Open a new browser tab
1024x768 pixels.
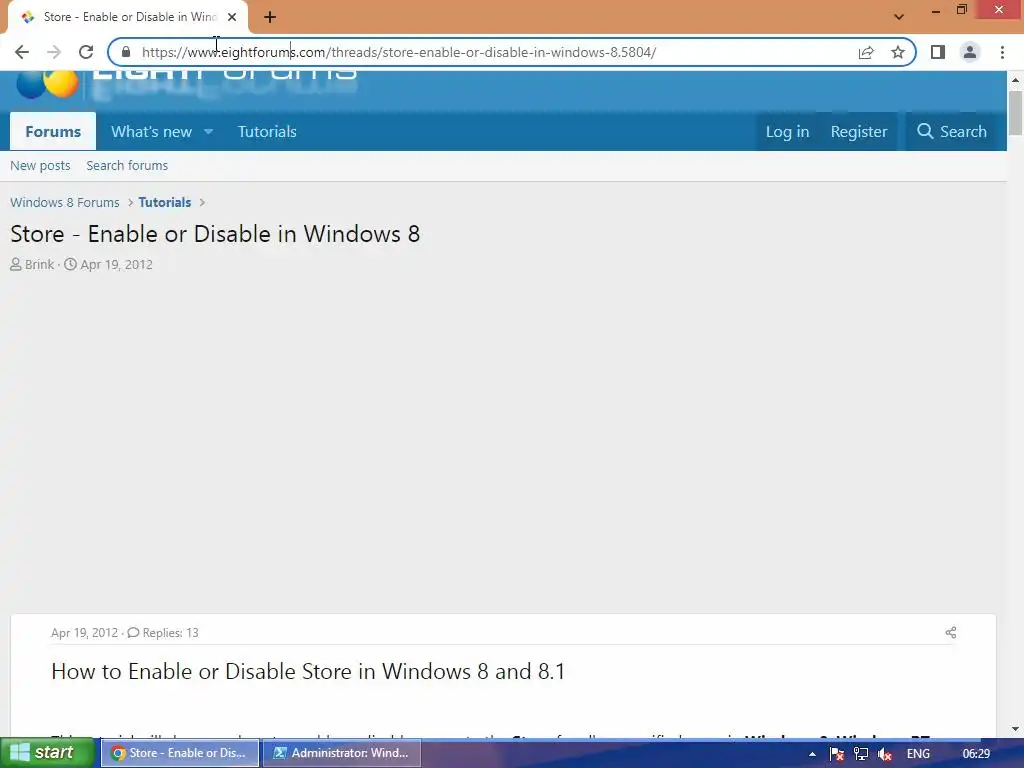pos(270,17)
